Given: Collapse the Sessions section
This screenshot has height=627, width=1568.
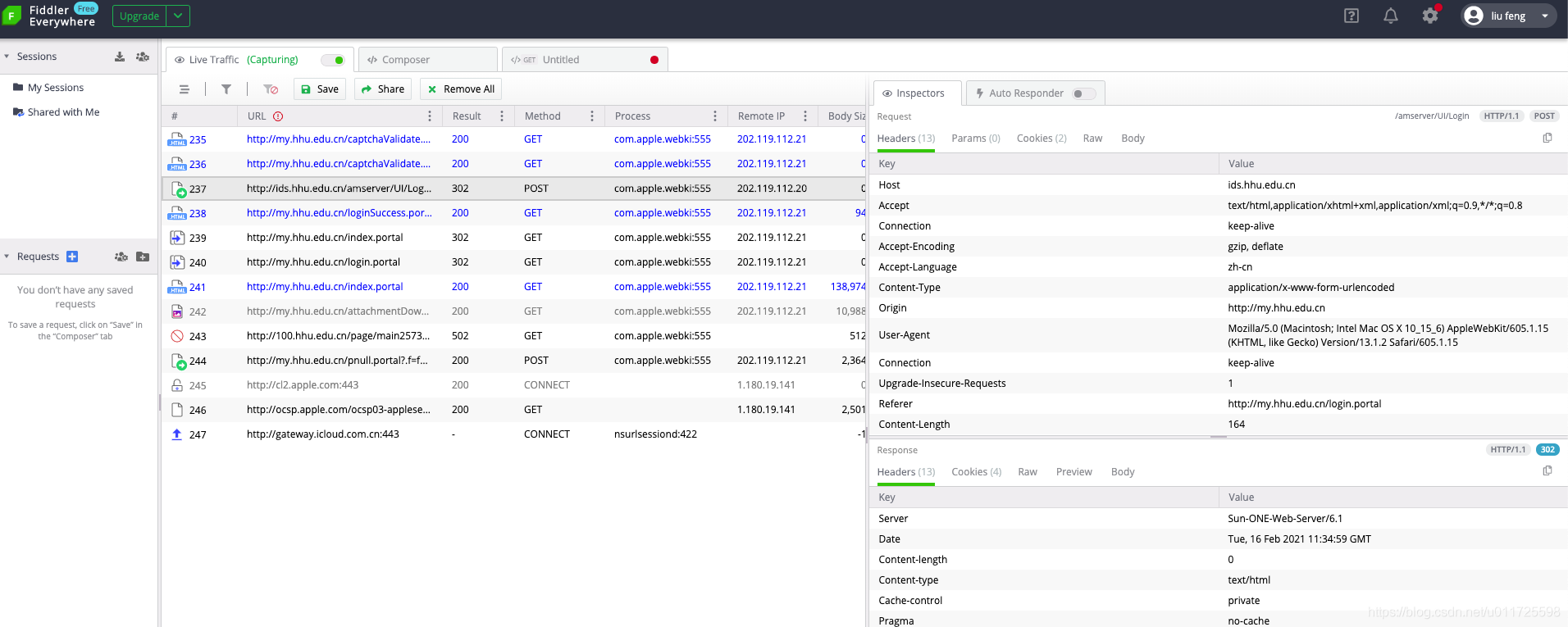Looking at the screenshot, I should [7, 57].
